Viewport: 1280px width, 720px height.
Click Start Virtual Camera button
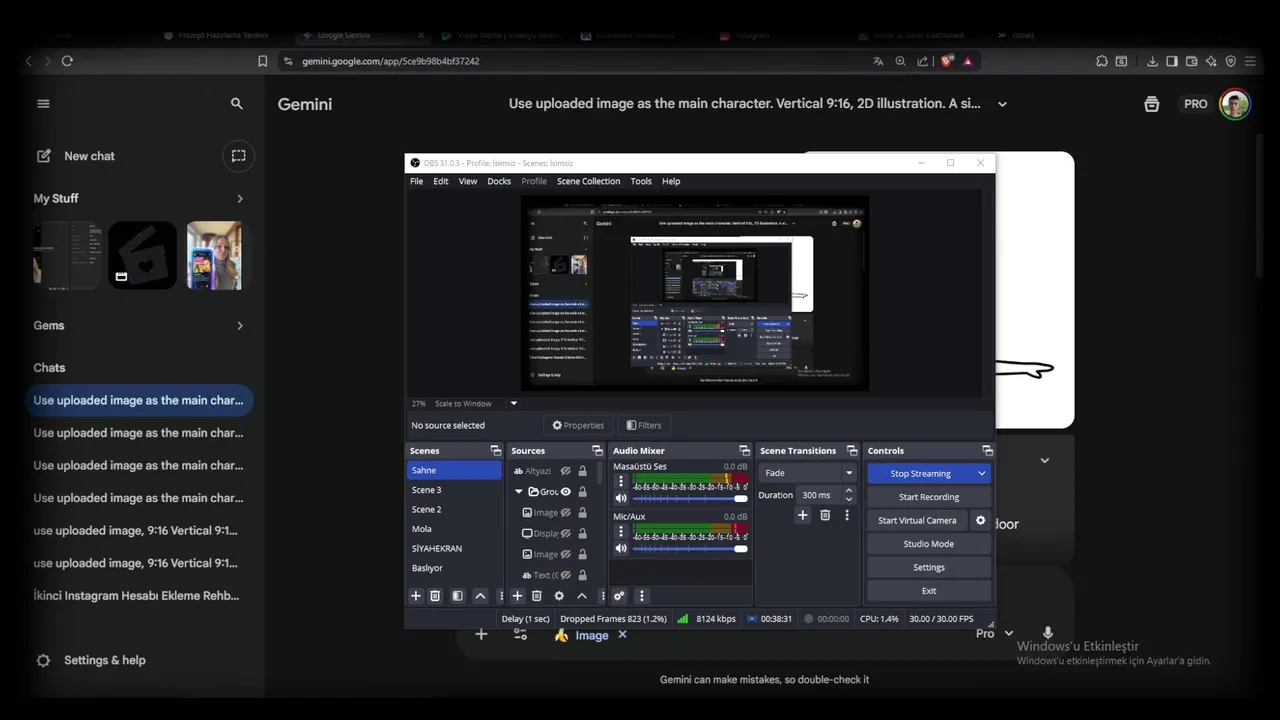(x=917, y=521)
